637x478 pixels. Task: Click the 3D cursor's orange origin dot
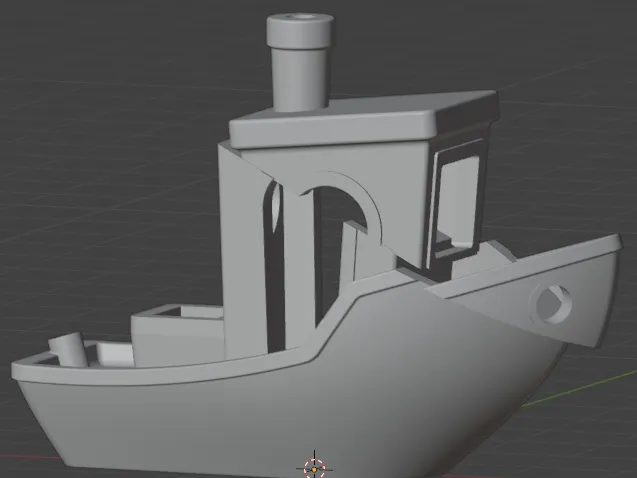[314, 469]
